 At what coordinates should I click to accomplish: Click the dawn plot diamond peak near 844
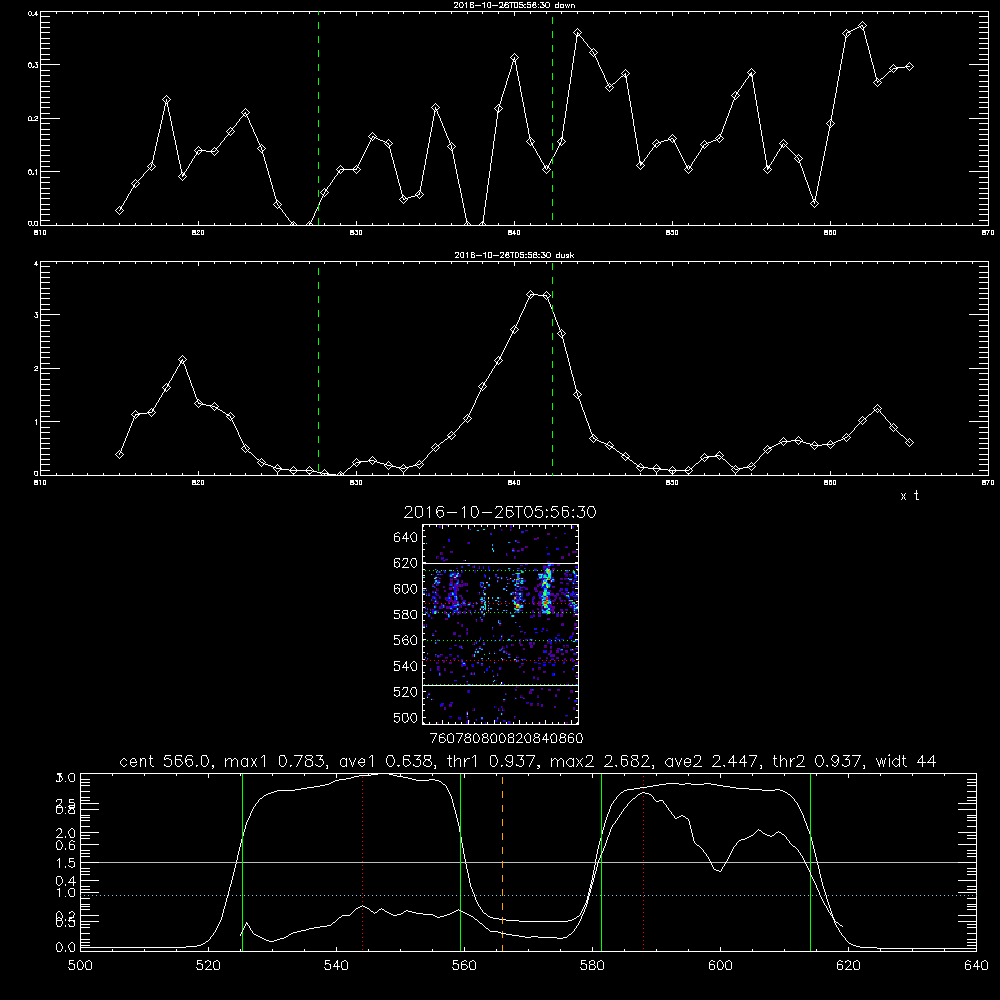(578, 33)
